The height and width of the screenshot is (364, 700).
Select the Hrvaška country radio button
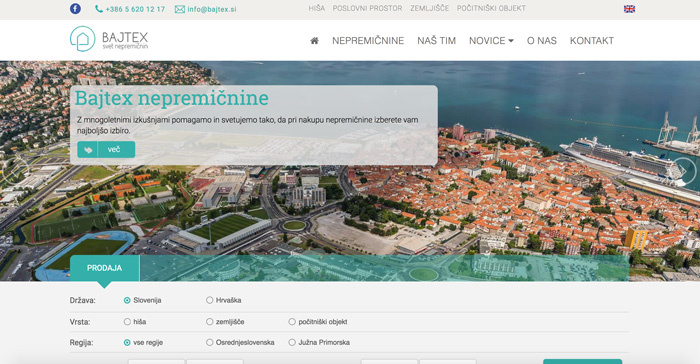pos(209,300)
